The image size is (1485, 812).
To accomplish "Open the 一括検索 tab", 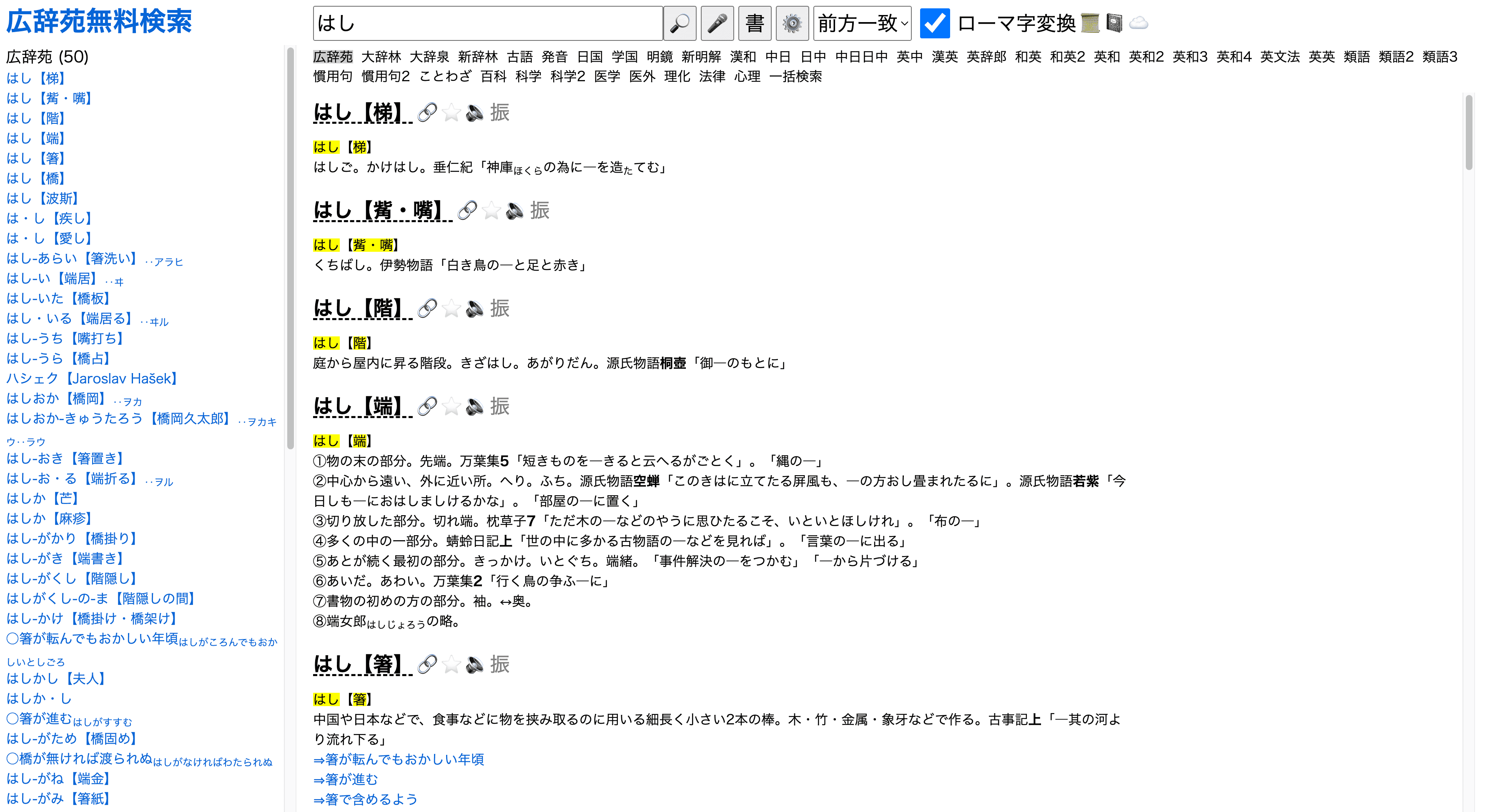I will (x=795, y=76).
